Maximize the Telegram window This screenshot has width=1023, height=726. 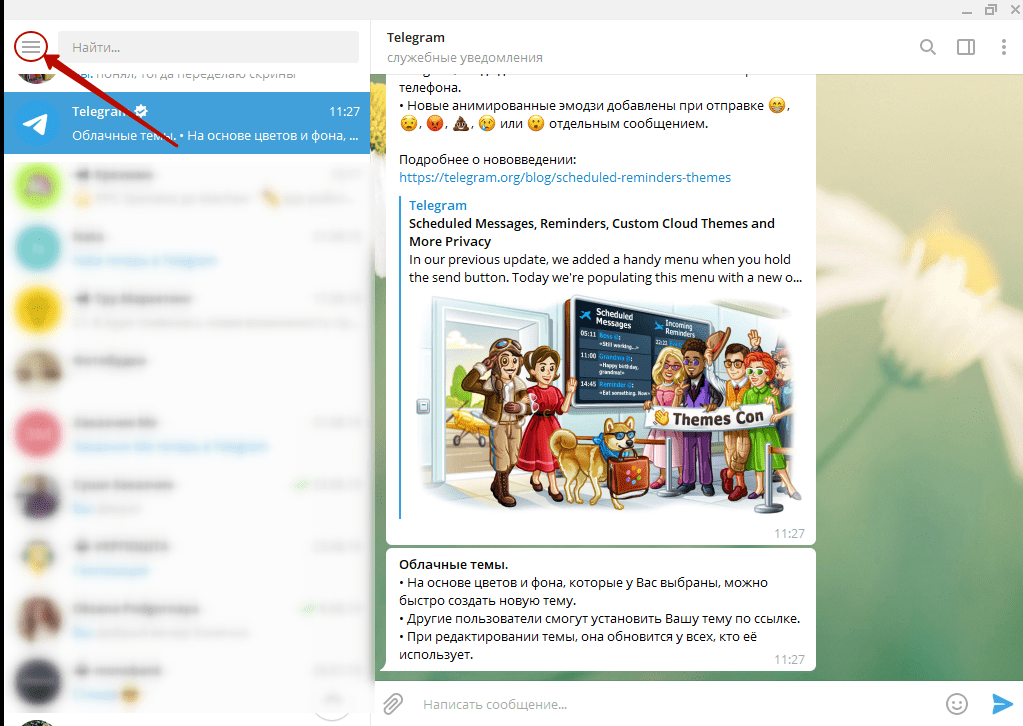click(991, 9)
